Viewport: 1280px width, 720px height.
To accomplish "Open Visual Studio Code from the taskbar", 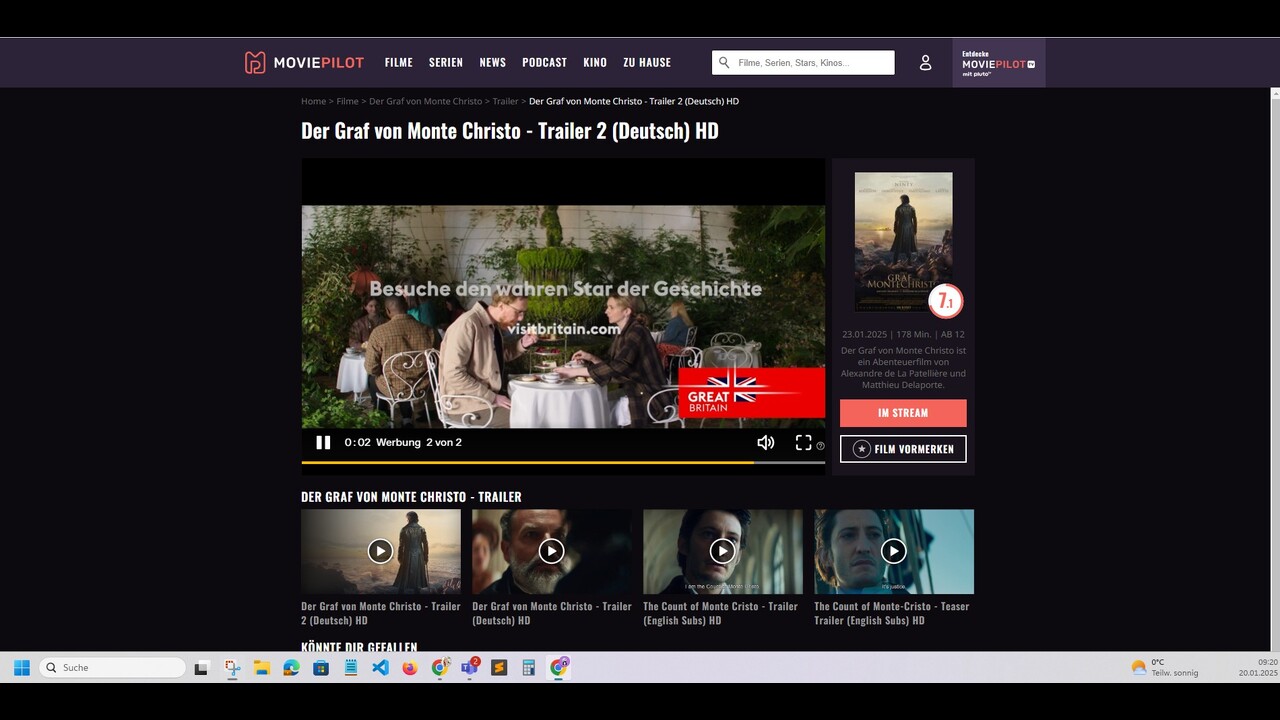I will 380,667.
